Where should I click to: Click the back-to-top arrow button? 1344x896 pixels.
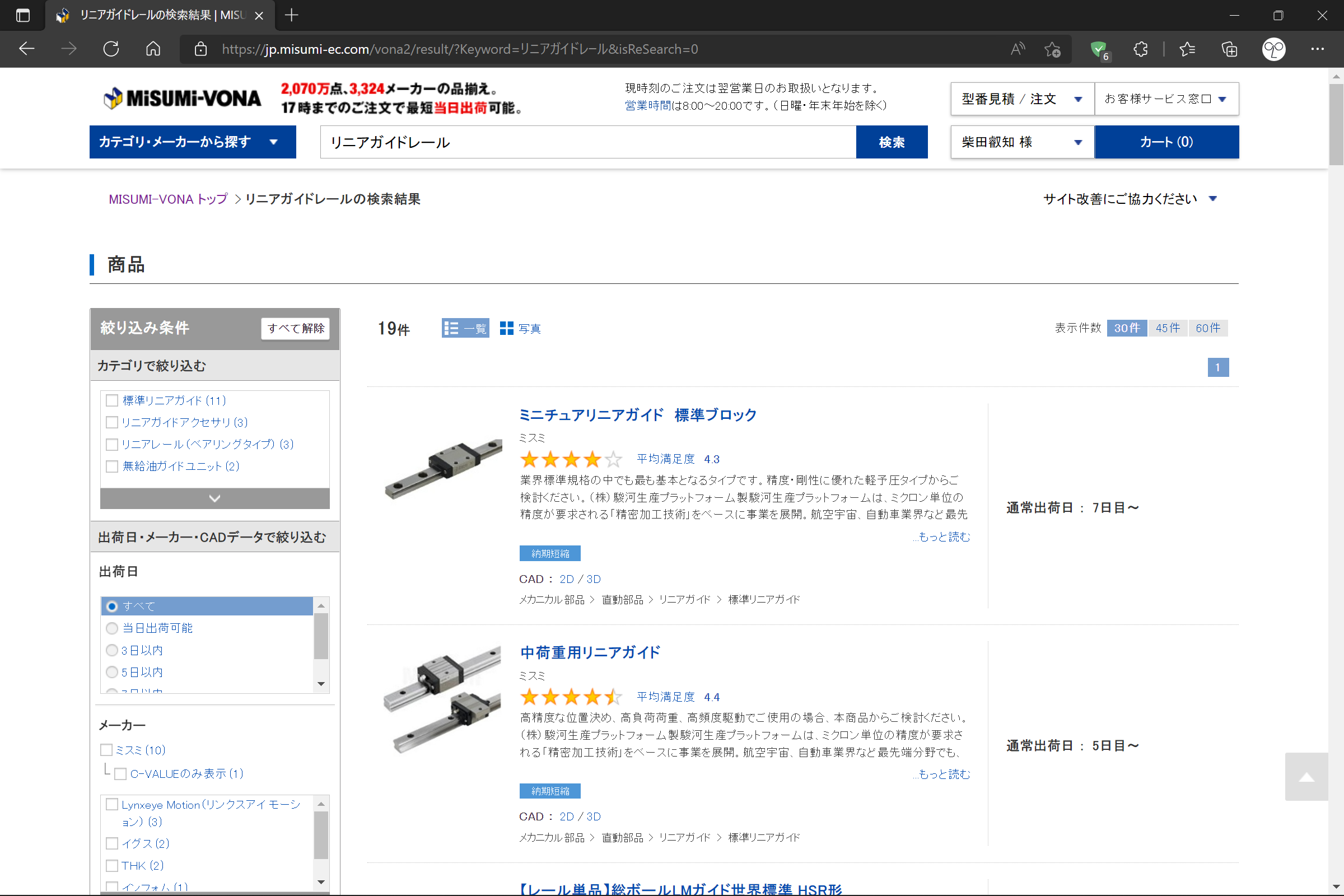coord(1306,777)
